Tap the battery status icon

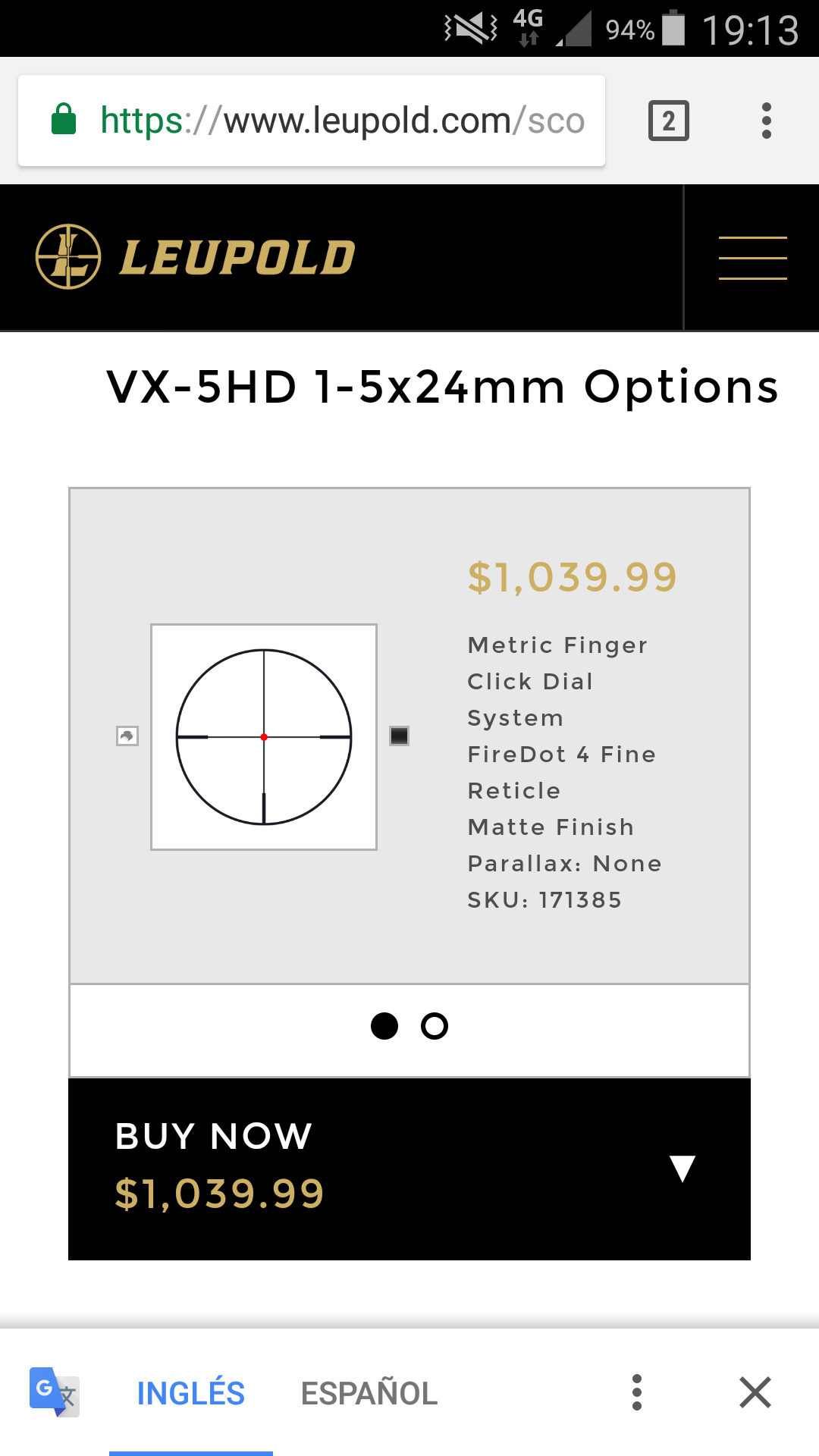(673, 29)
